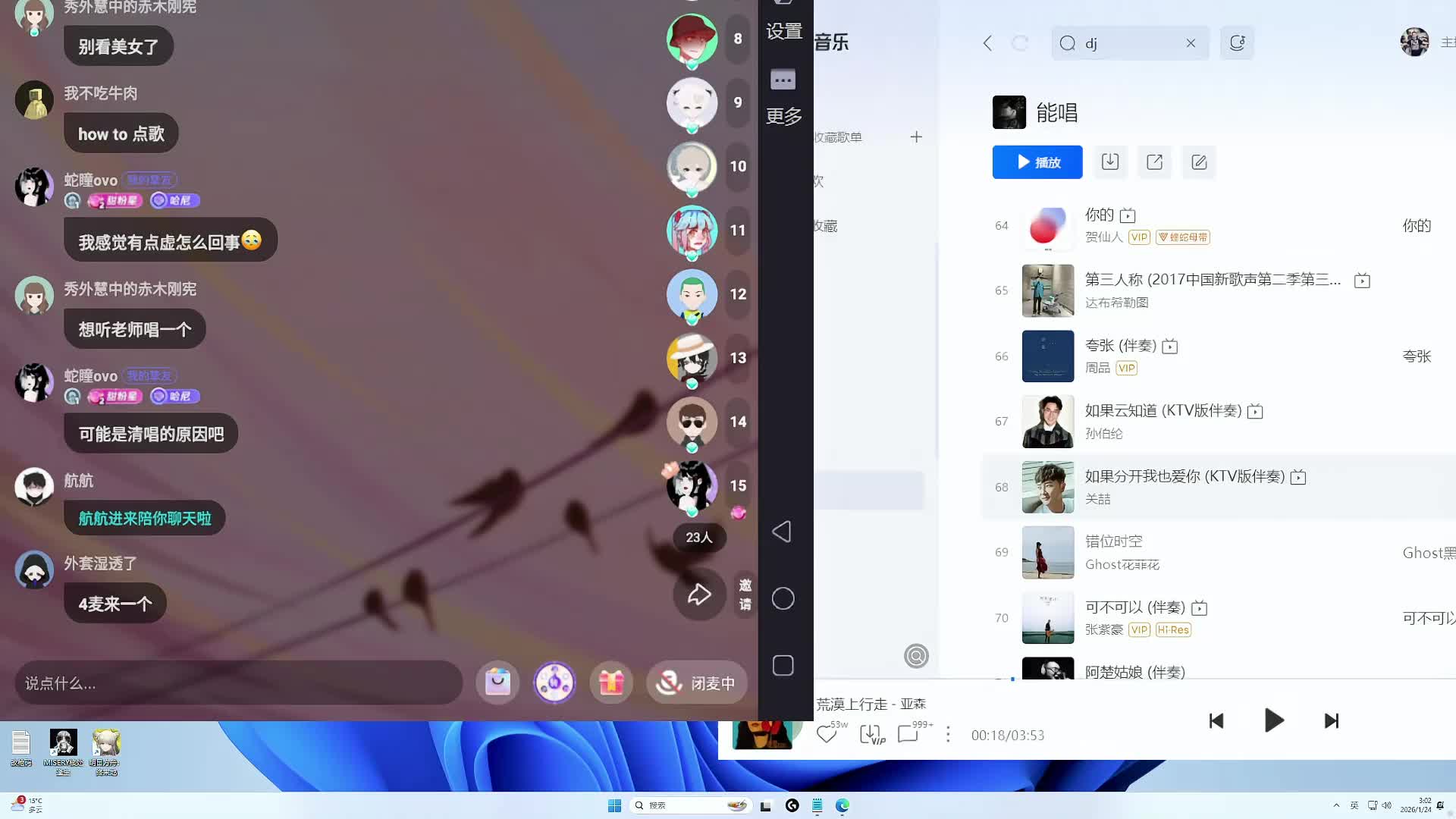Image resolution: width=1456 pixels, height=819 pixels.
Task: Open comments (999+) for the playing song
Action: [908, 734]
